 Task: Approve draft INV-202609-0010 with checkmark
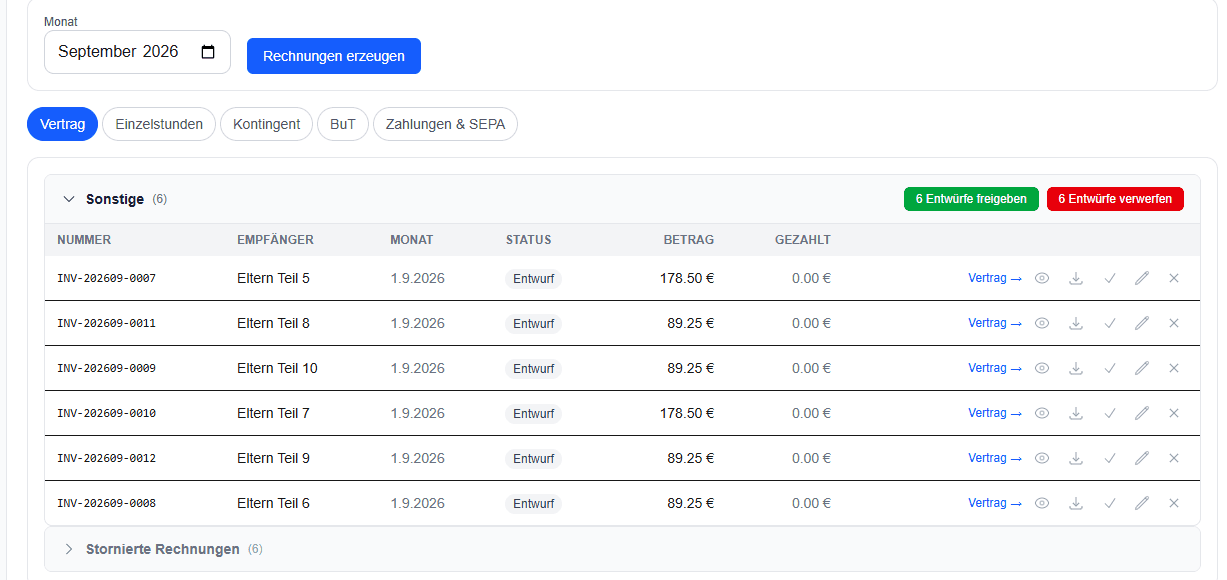1110,413
